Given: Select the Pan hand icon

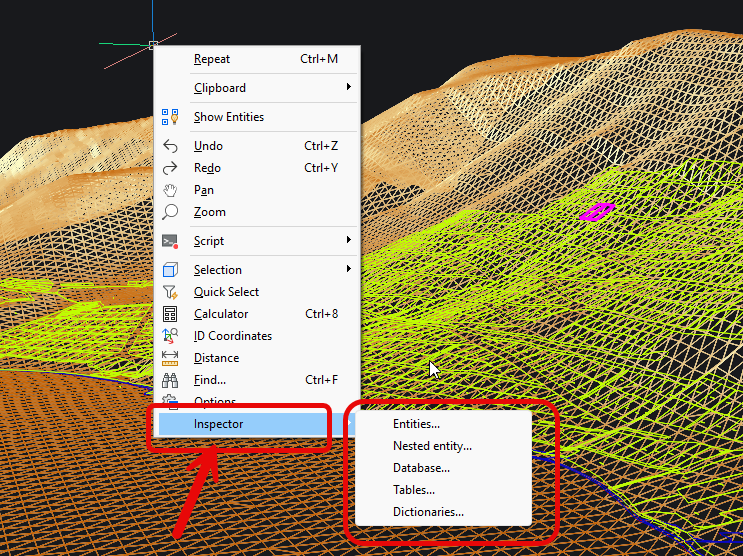Looking at the screenshot, I should (x=170, y=190).
